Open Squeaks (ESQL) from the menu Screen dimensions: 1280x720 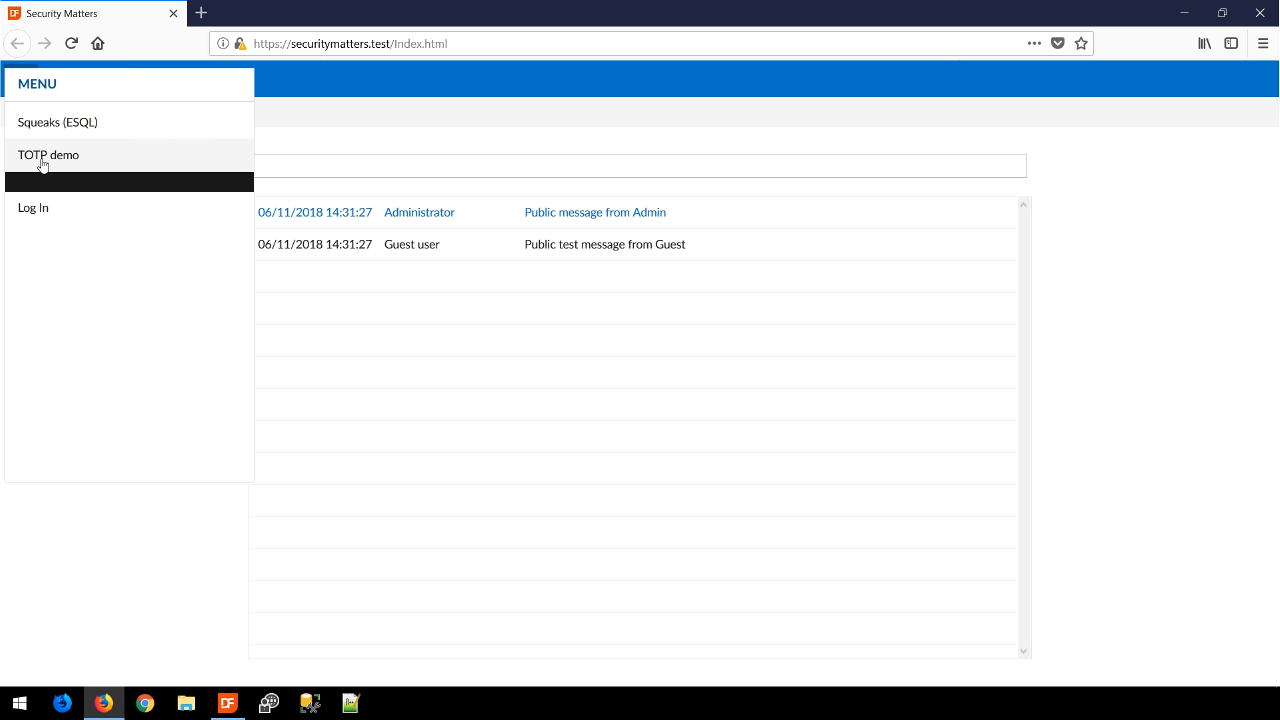pos(58,122)
